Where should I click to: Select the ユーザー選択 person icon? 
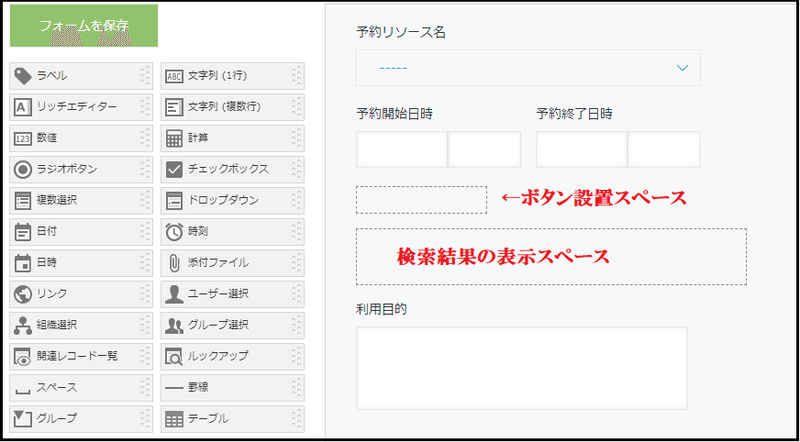click(174, 294)
